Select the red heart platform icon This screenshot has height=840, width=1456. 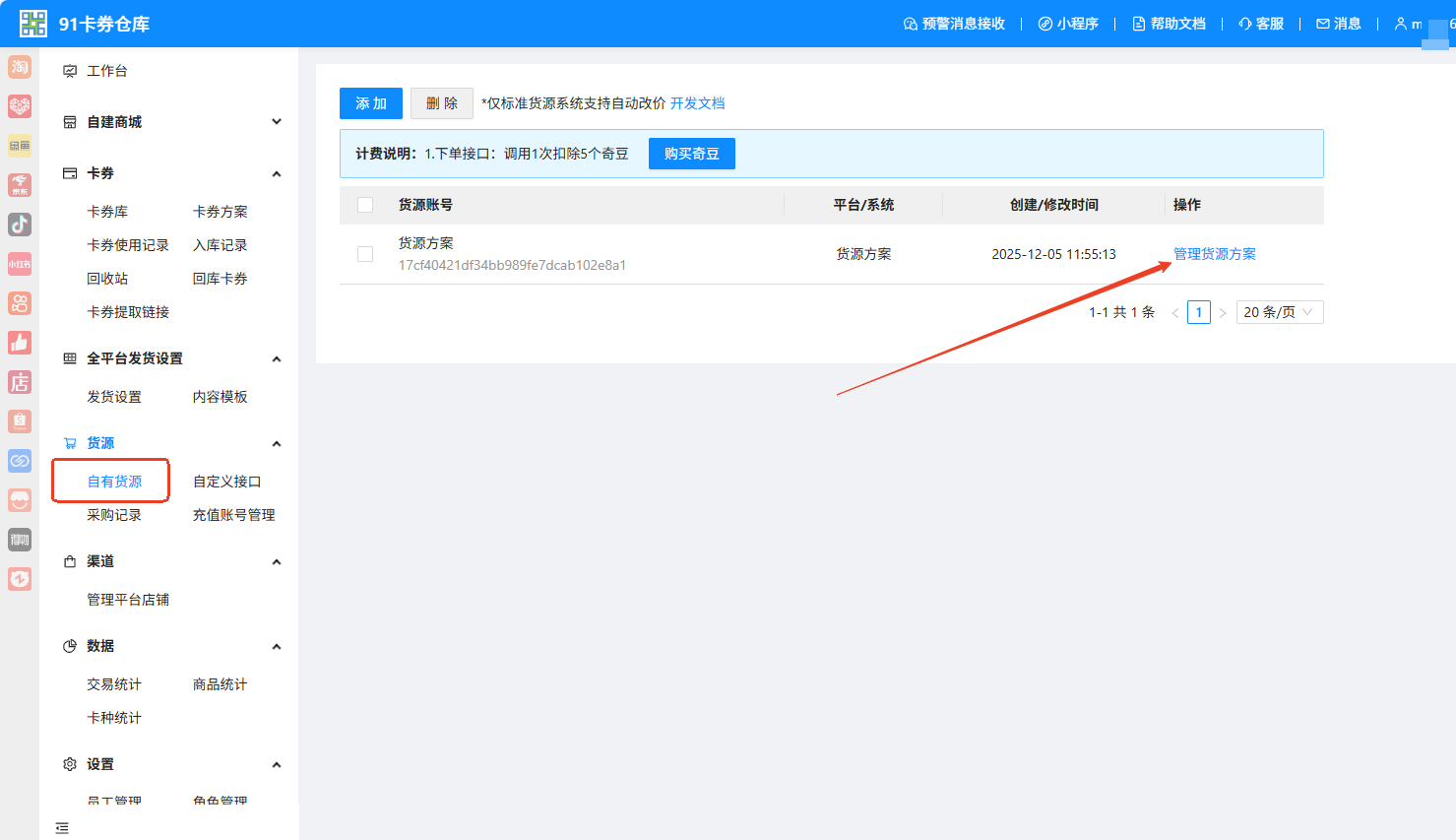point(20,106)
